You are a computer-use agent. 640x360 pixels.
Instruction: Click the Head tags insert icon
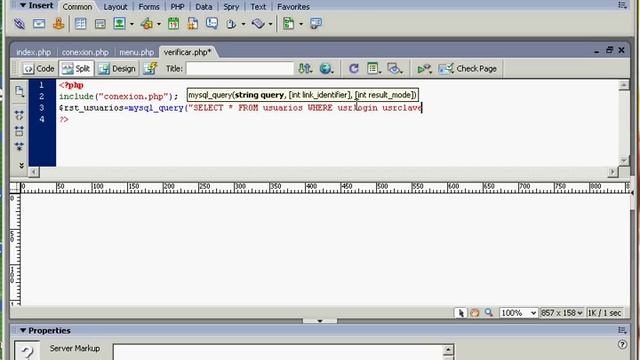click(x=231, y=24)
